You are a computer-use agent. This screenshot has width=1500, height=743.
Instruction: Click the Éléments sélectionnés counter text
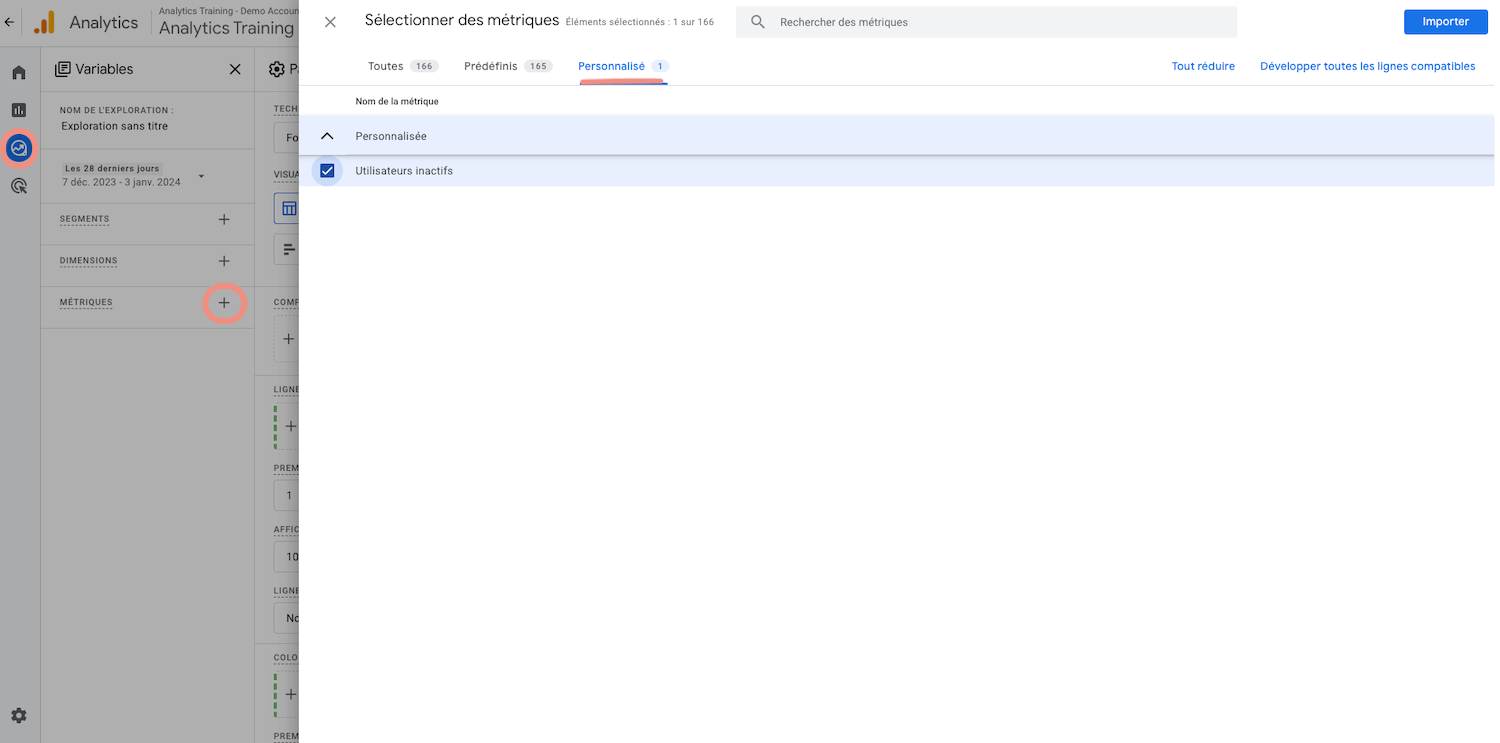[x=640, y=22]
